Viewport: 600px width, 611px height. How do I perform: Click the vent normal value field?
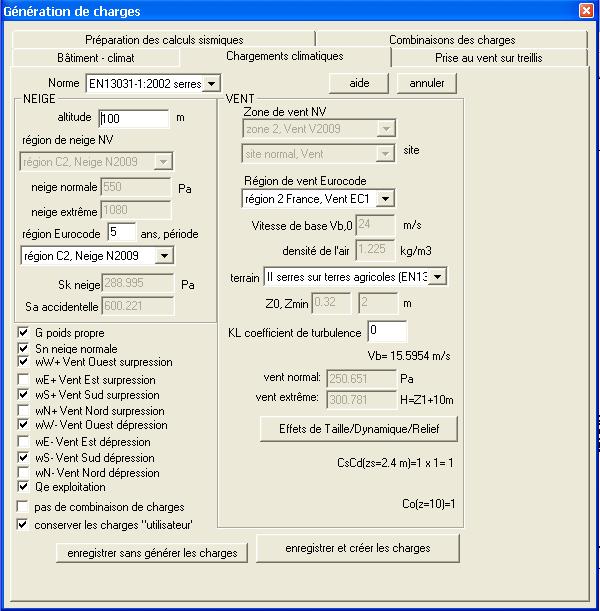(x=361, y=379)
